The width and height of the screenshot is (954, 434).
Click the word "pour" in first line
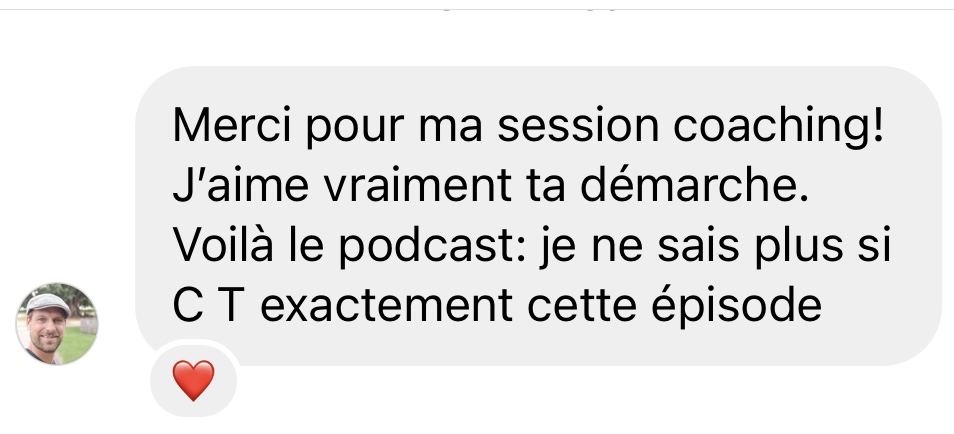click(x=355, y=128)
